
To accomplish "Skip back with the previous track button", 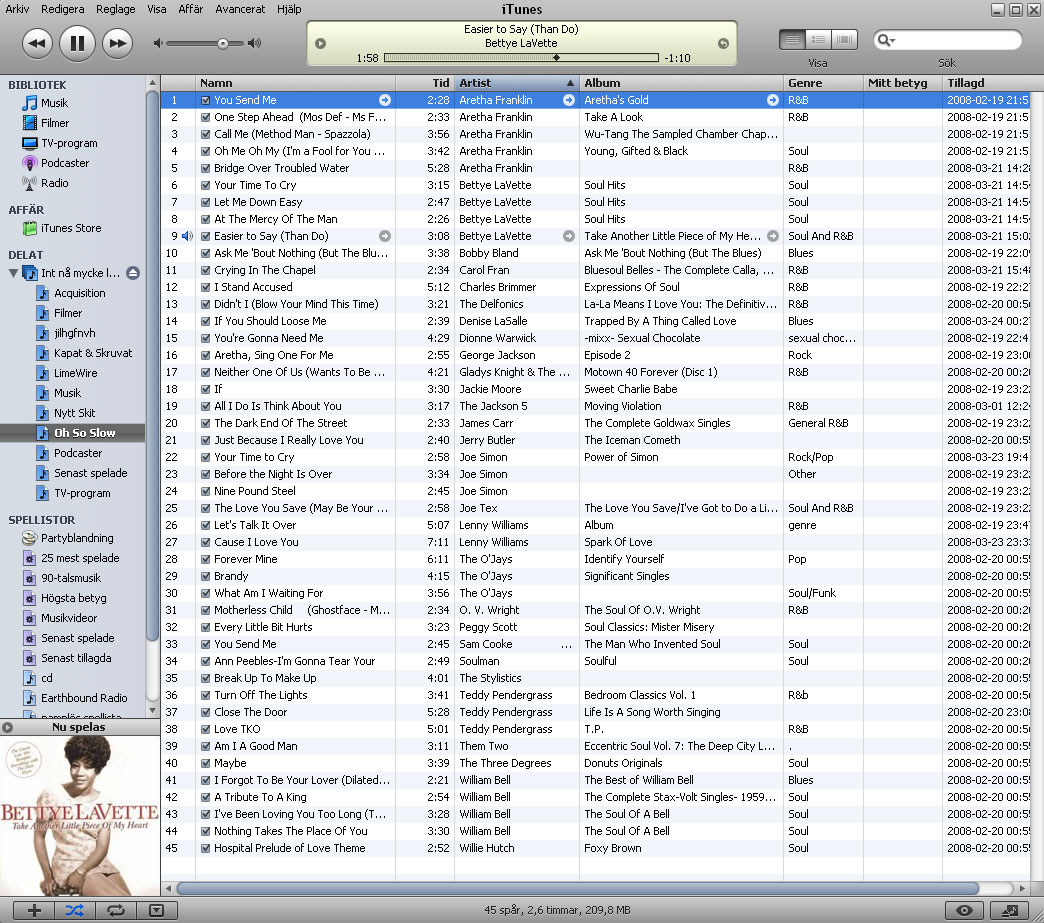I will point(37,44).
